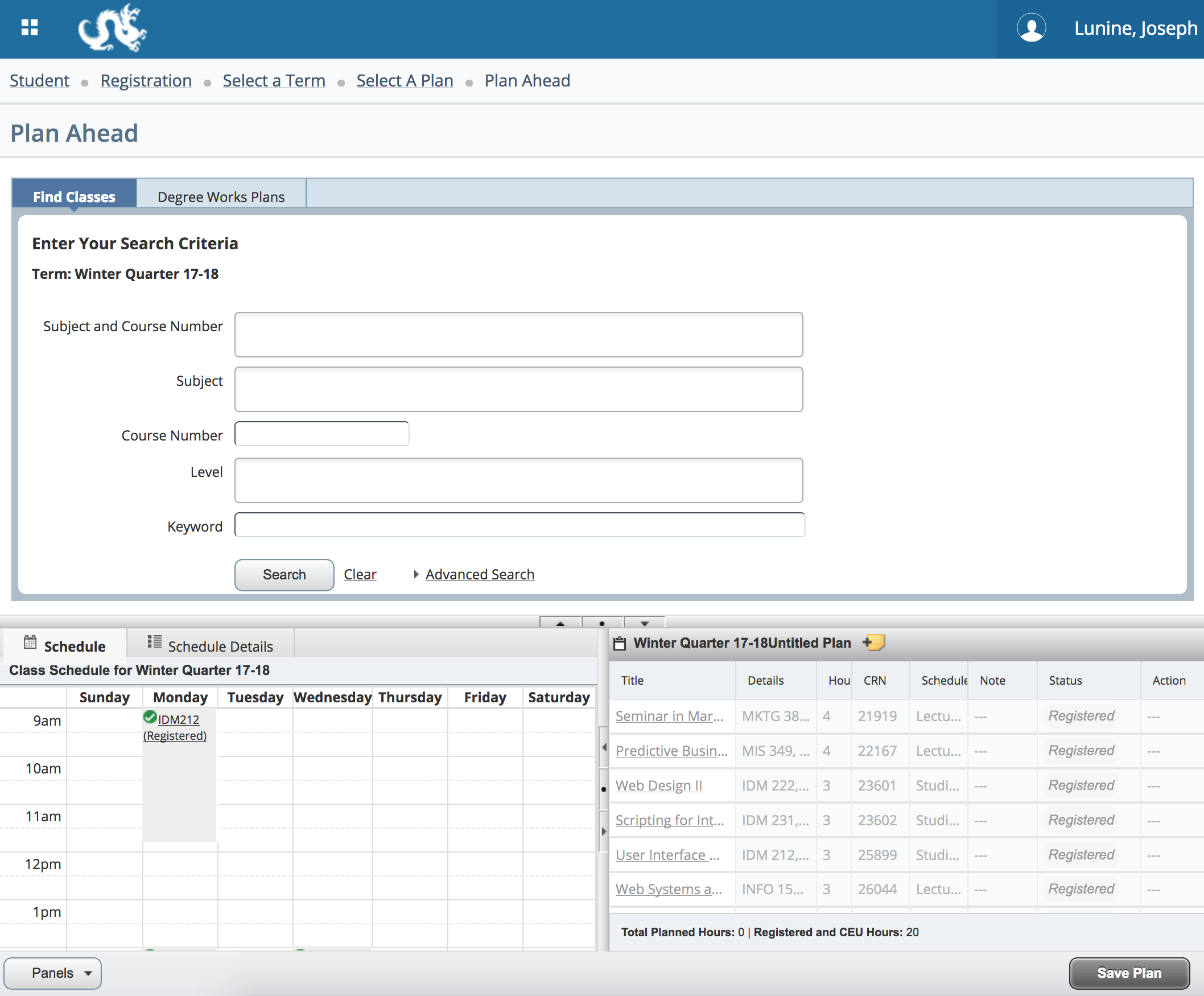Image resolution: width=1204 pixels, height=996 pixels.
Task: Toggle the Find Classes tab
Action: 75,196
